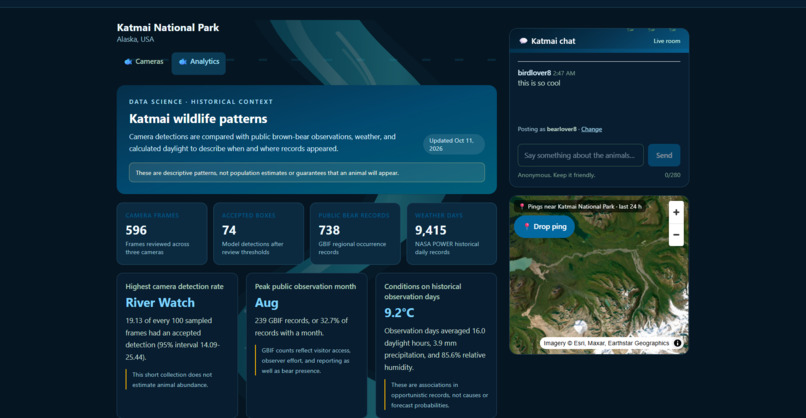Click the pin icon in map pings label
This screenshot has width=806, height=418.
(522, 207)
